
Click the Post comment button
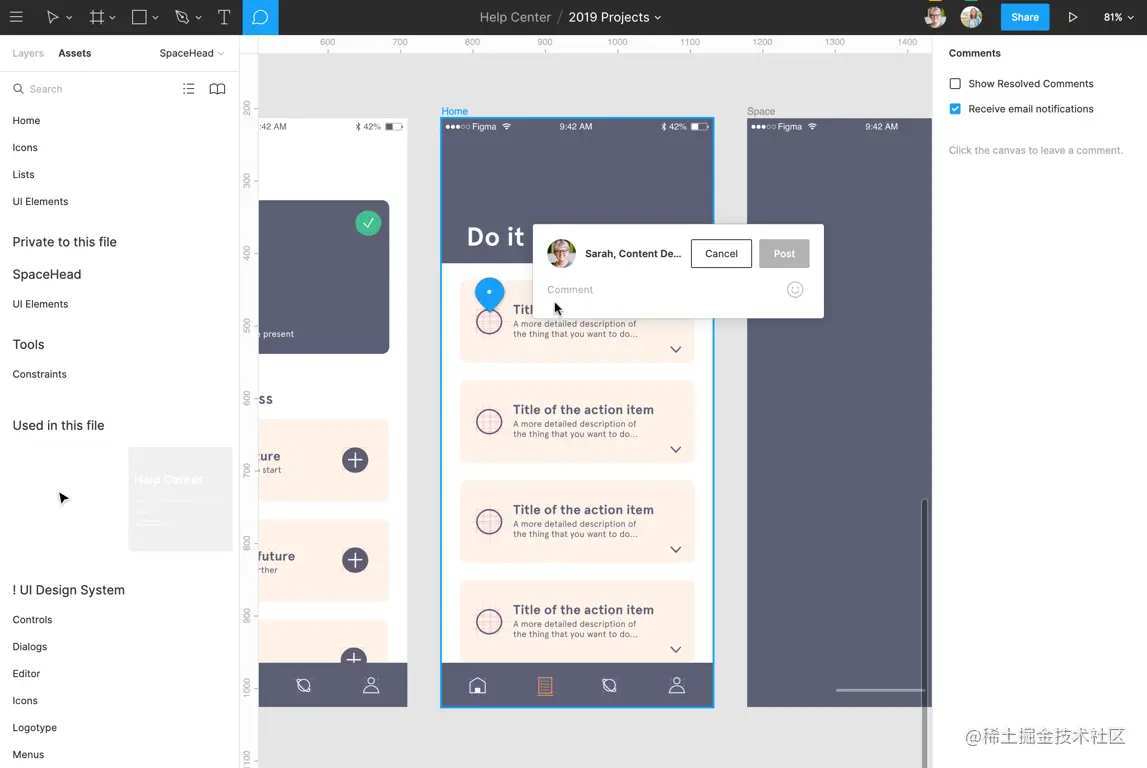pos(784,253)
